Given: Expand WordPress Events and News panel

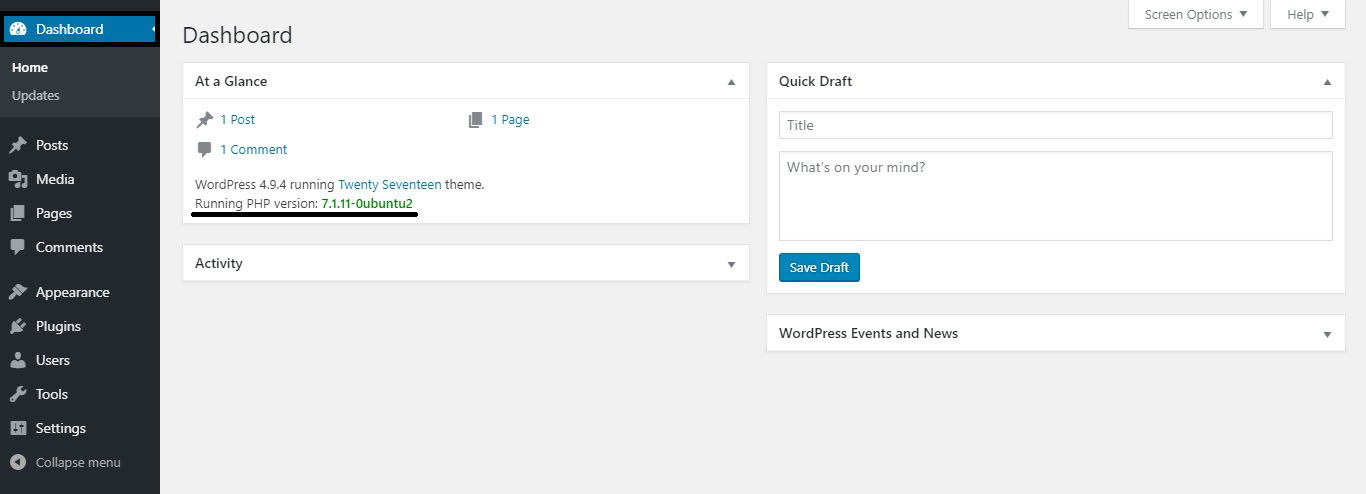Looking at the screenshot, I should (1327, 334).
